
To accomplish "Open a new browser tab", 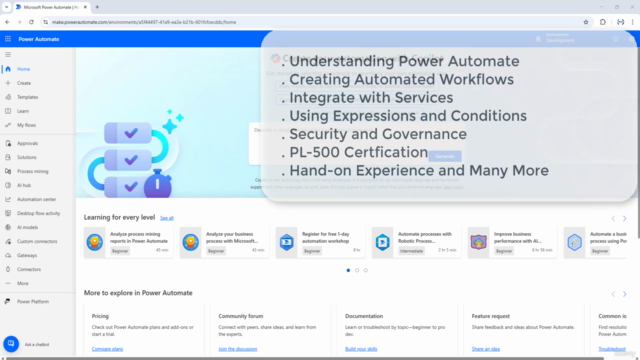I will [x=97, y=7].
